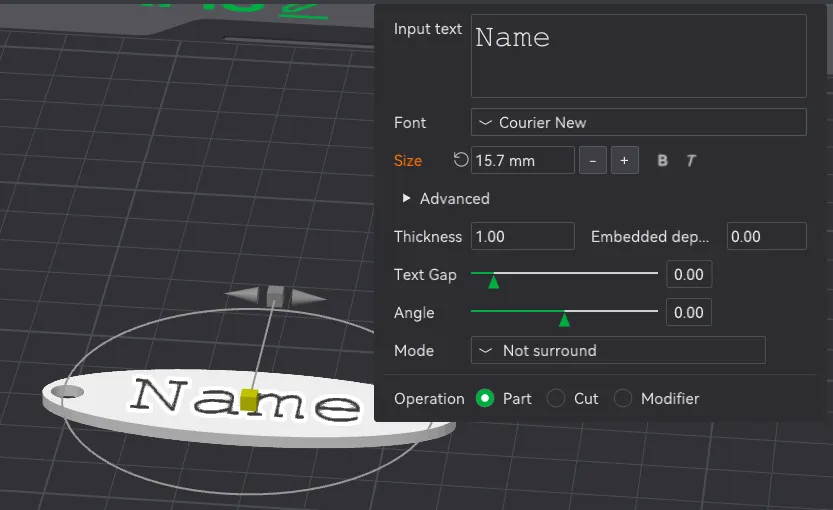Click the Text Gap value box
Image resolution: width=833 pixels, height=510 pixels.
click(x=689, y=275)
